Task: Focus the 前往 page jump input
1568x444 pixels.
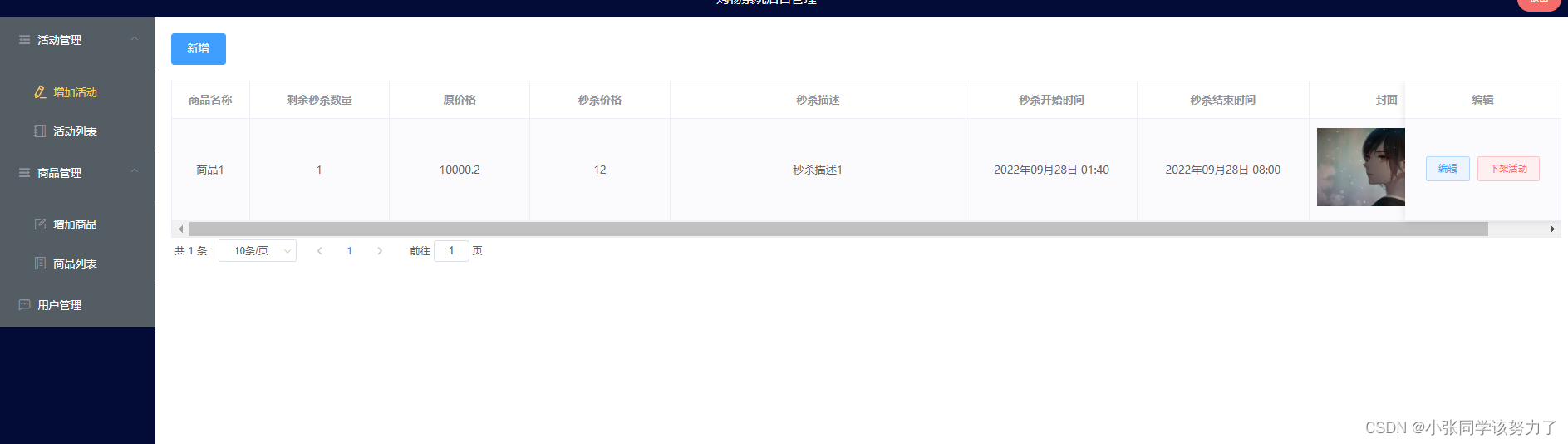Action: point(451,251)
